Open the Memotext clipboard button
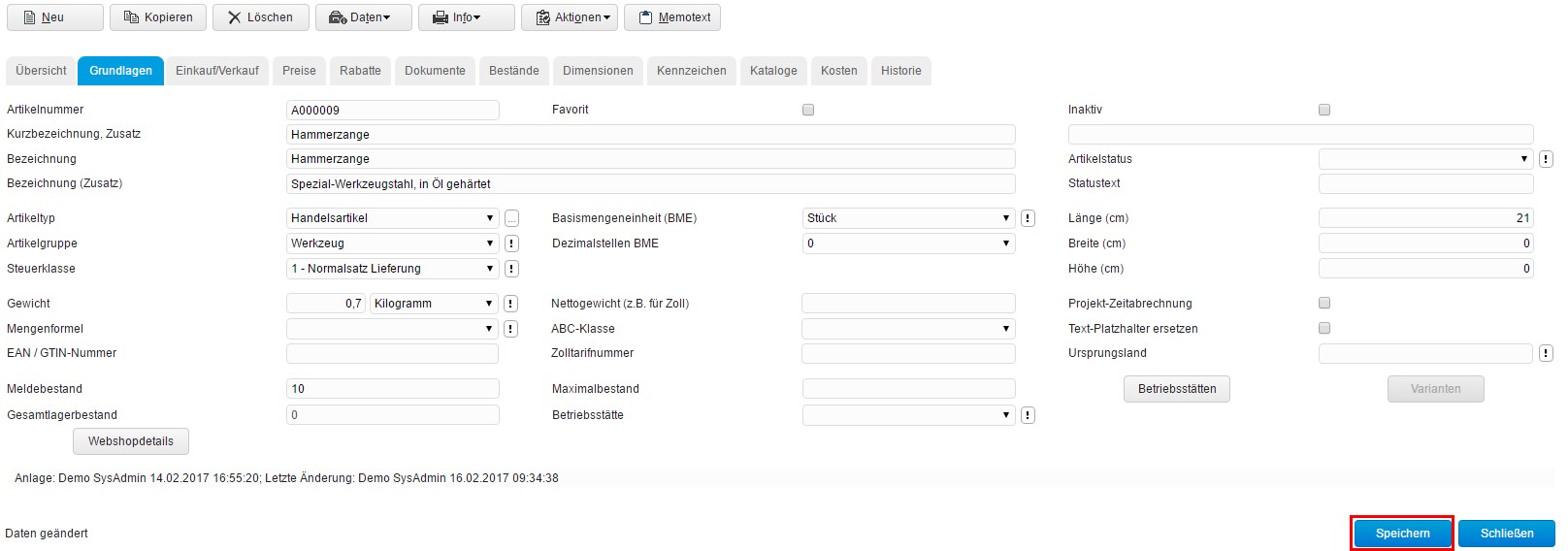 [672, 17]
